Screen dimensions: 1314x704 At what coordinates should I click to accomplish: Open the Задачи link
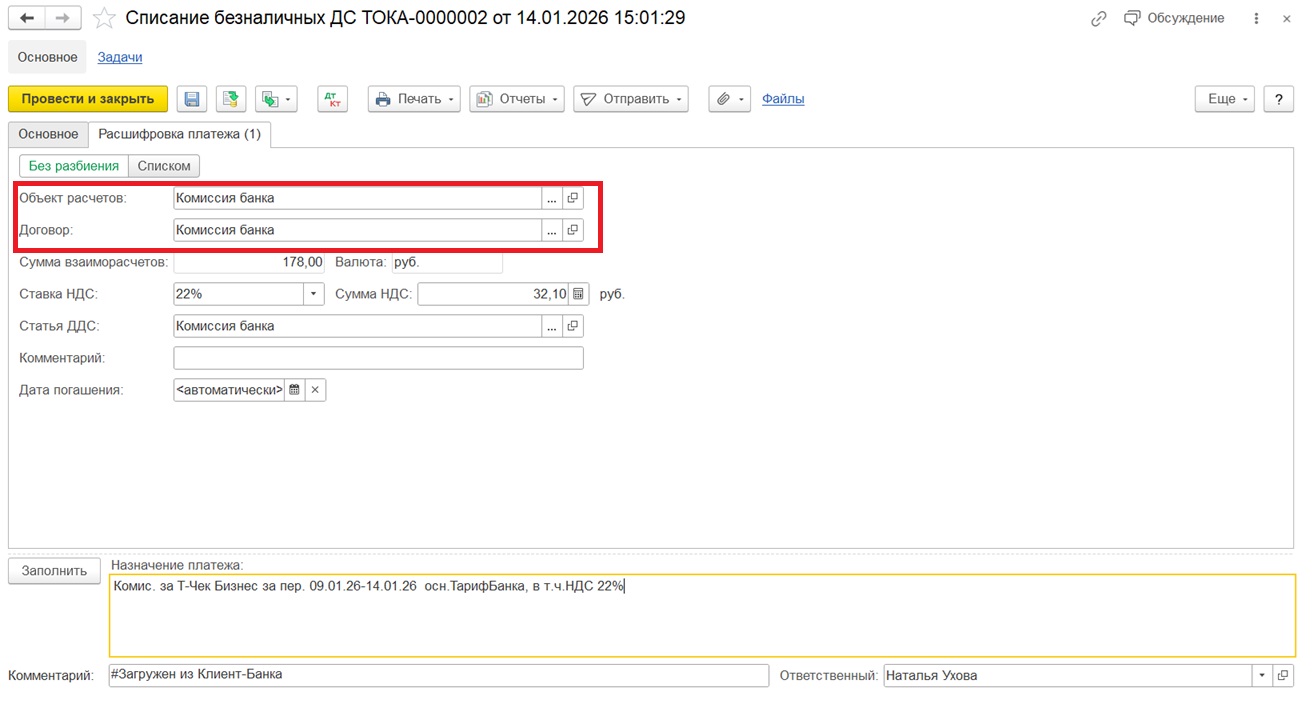[x=120, y=57]
